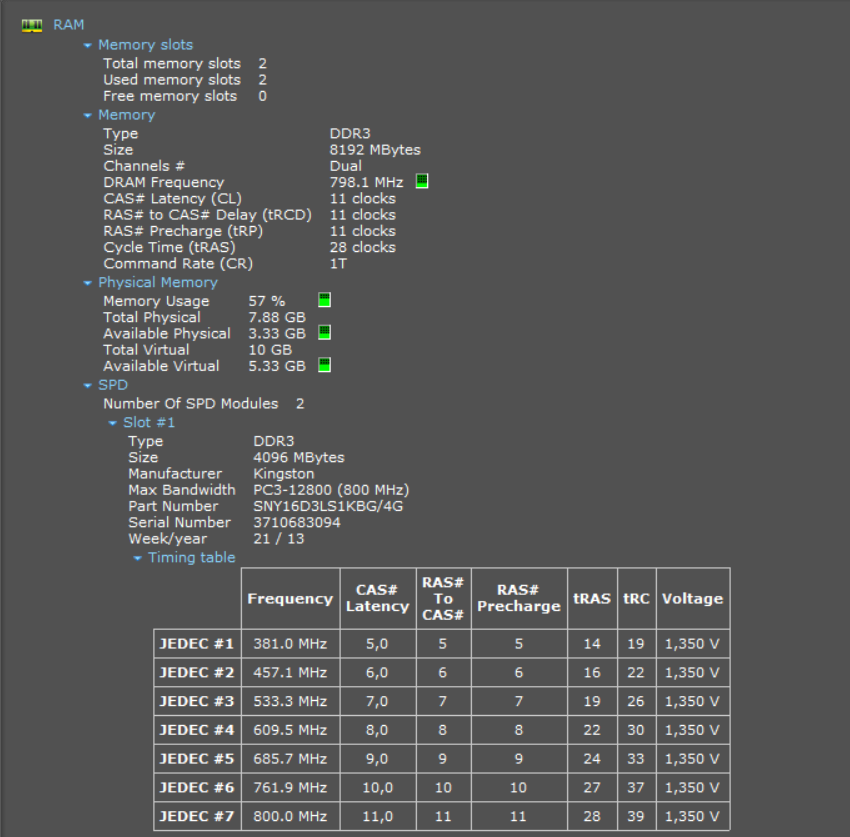Screen dimensions: 850x837
Task: Click the Physical Memory heading label
Action: pos(158,282)
